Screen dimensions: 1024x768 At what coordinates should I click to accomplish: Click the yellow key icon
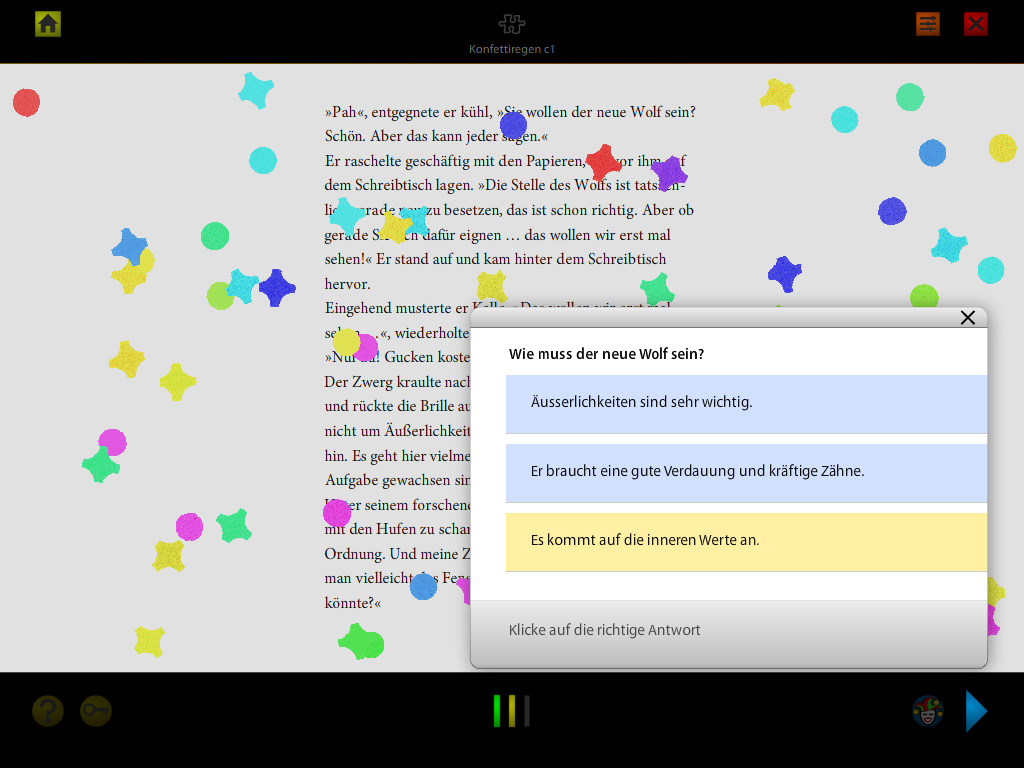tap(96, 711)
